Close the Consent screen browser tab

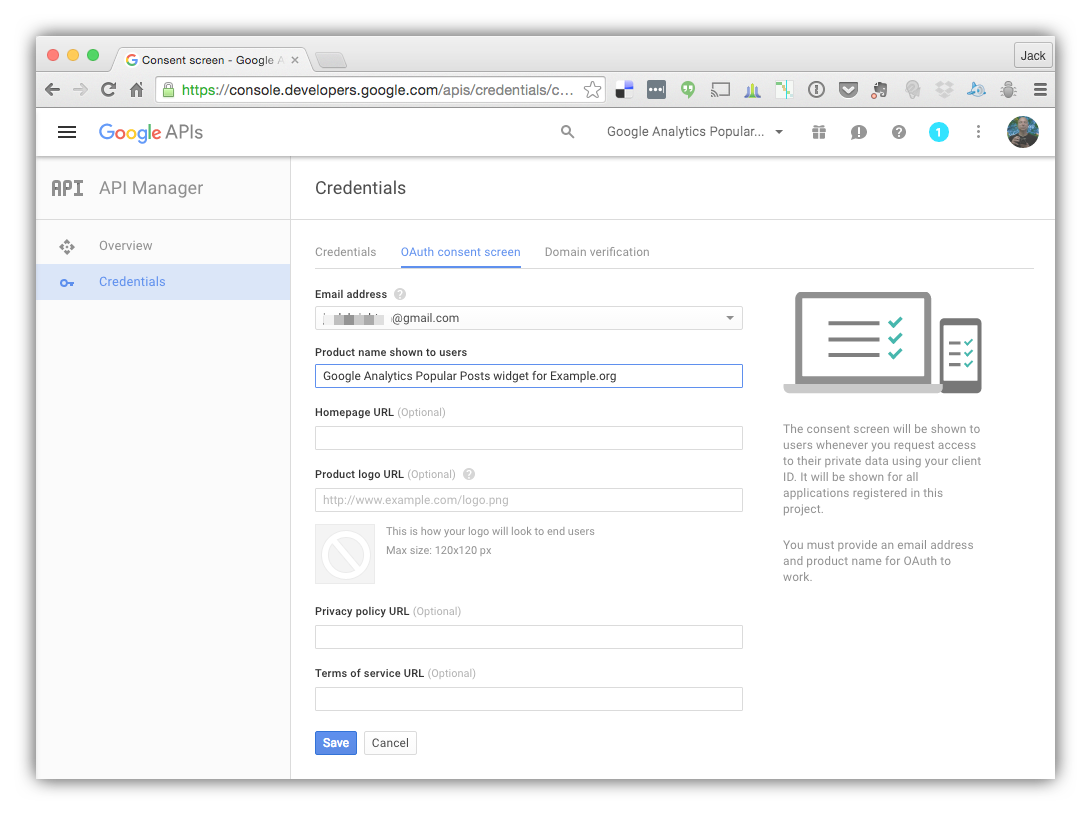tap(295, 60)
